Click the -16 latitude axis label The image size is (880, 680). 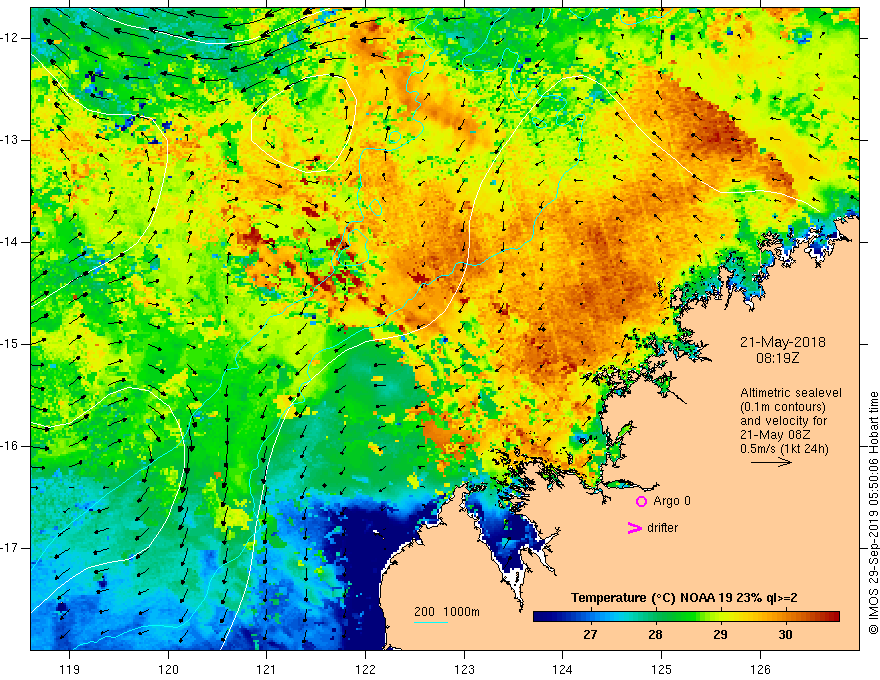[x=11, y=446]
